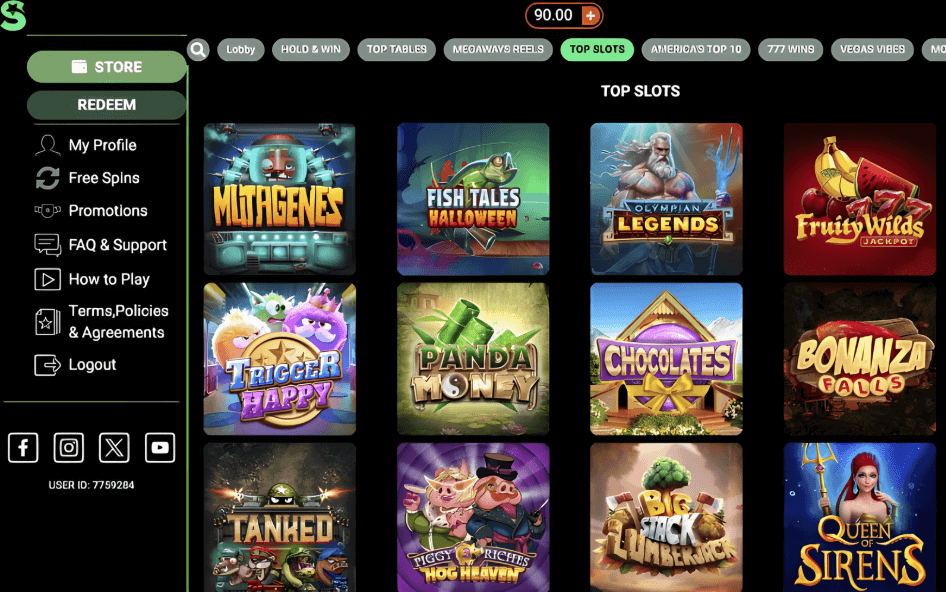Launch the Mutagenes slot game

point(280,199)
